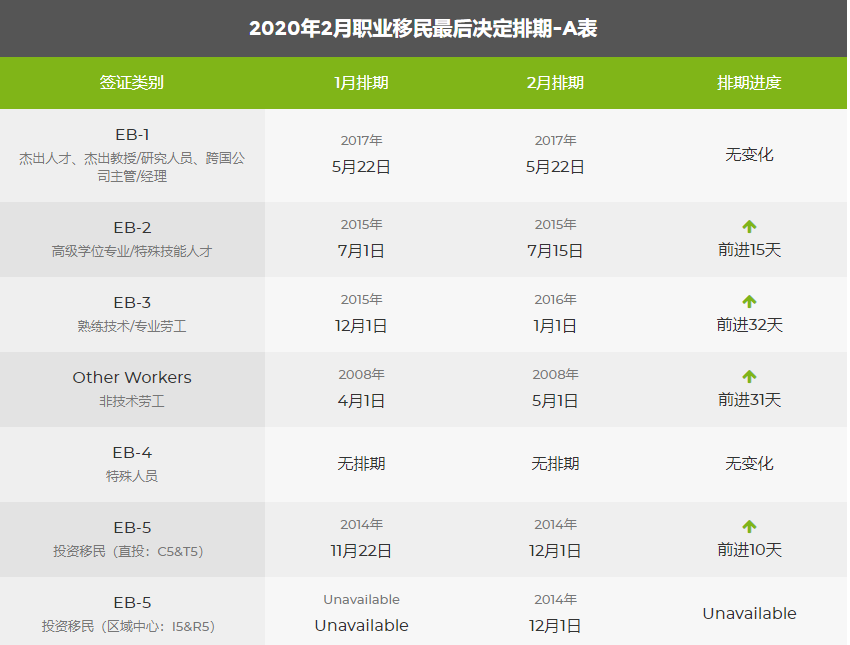Toggle the Unavailable status for EB-5 区域中心

(749, 614)
